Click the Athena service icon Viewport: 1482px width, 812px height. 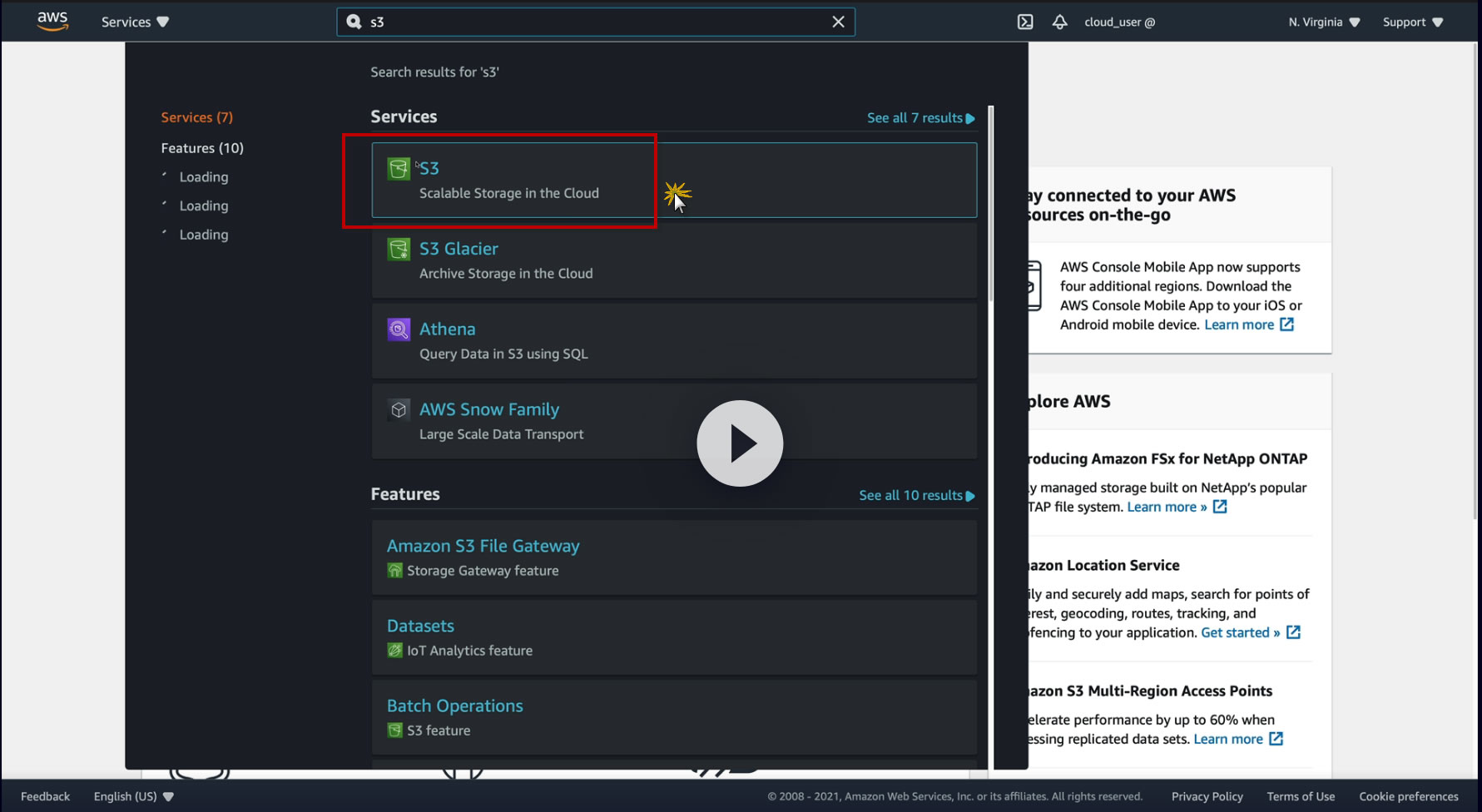click(x=399, y=329)
